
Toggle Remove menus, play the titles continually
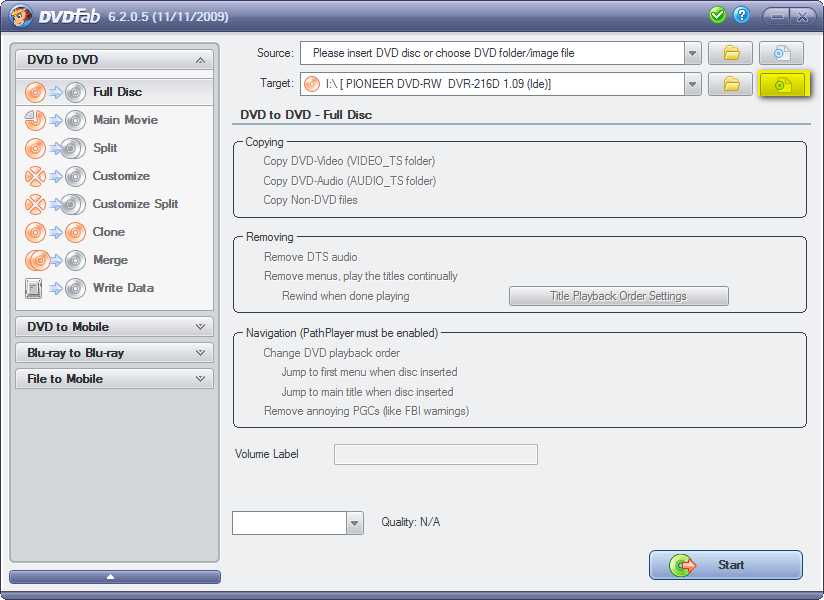coord(360,276)
